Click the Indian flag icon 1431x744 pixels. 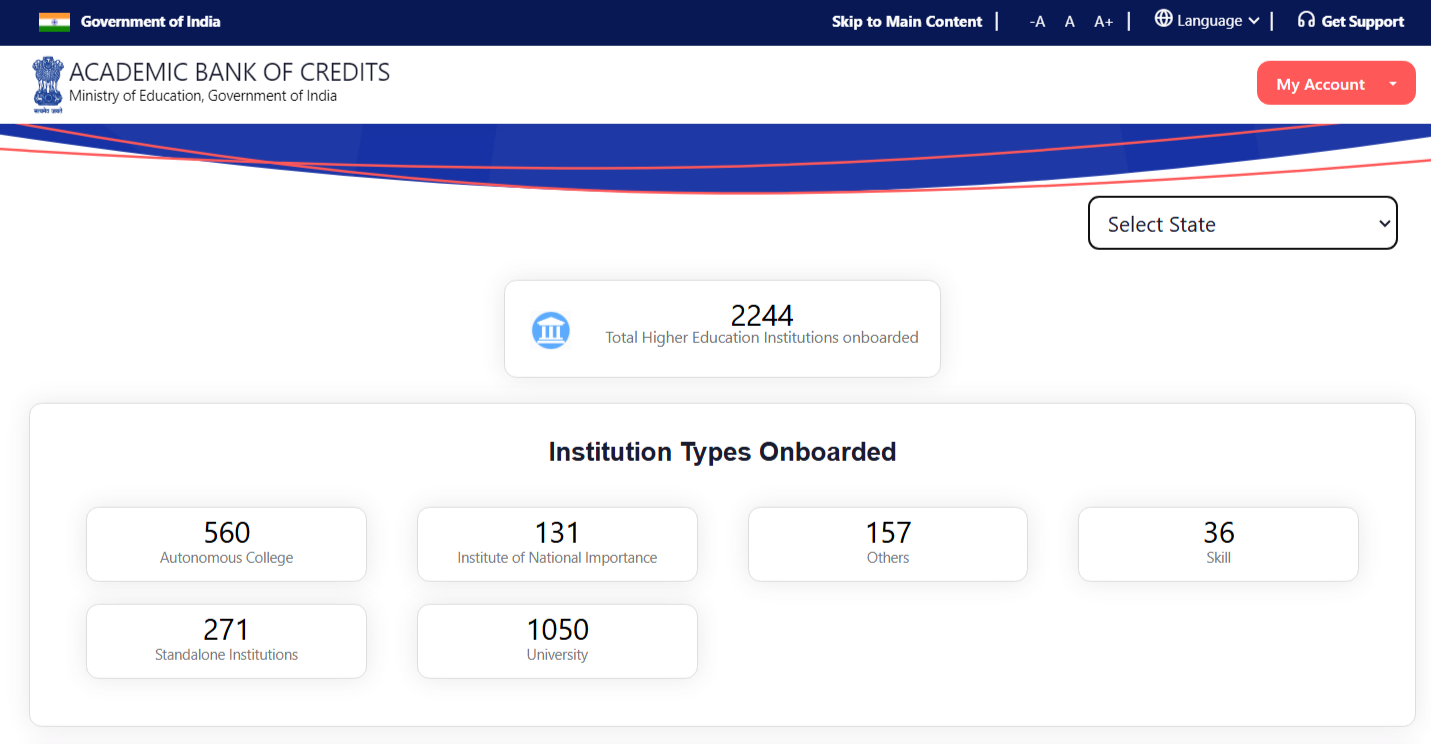(54, 22)
